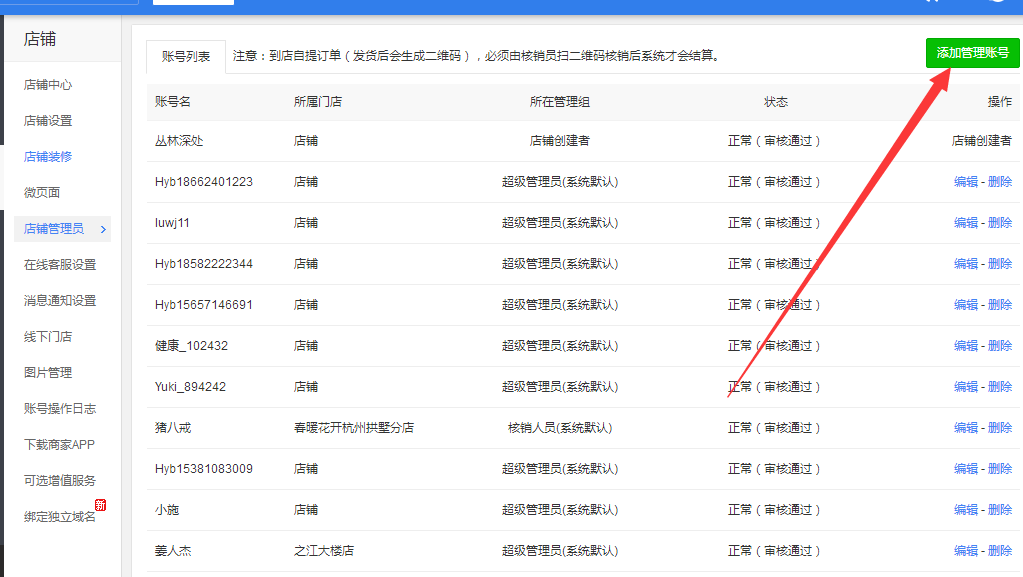Go to 店铺装修 sidebar item
The height and width of the screenshot is (577, 1023).
(x=48, y=157)
